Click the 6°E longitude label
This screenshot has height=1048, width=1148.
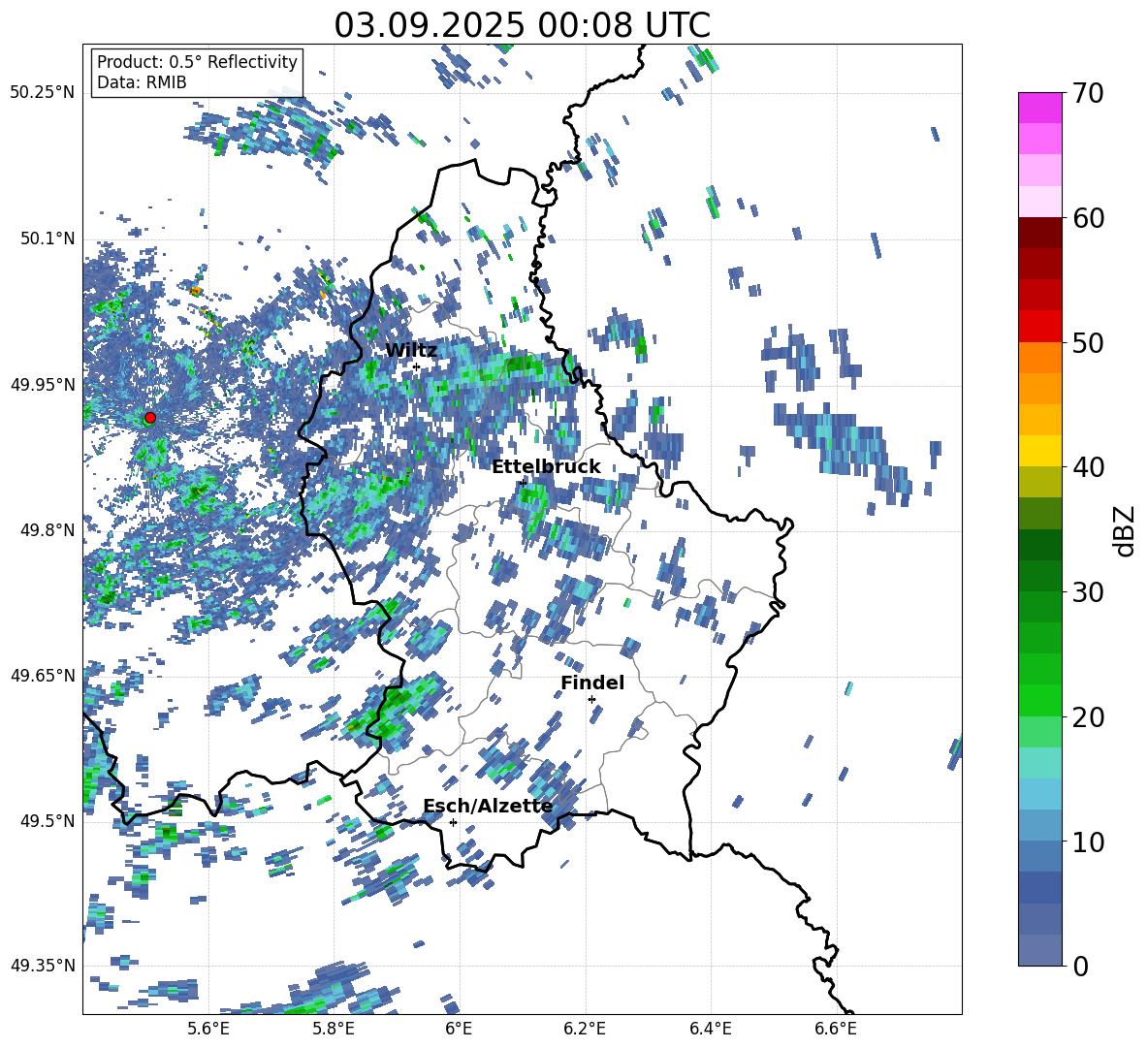point(459,1029)
